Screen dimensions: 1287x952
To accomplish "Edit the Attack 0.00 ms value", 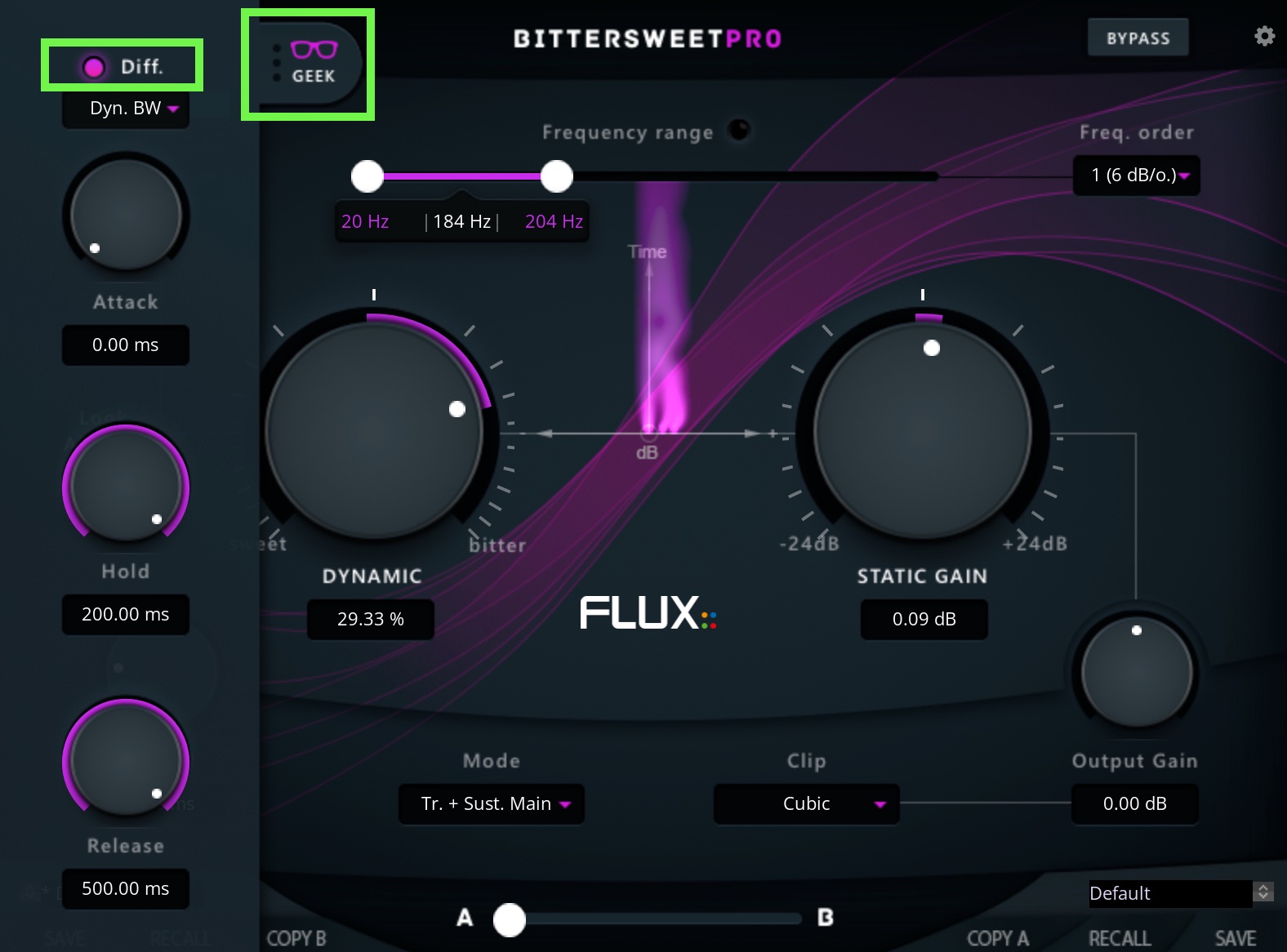I will (x=126, y=345).
